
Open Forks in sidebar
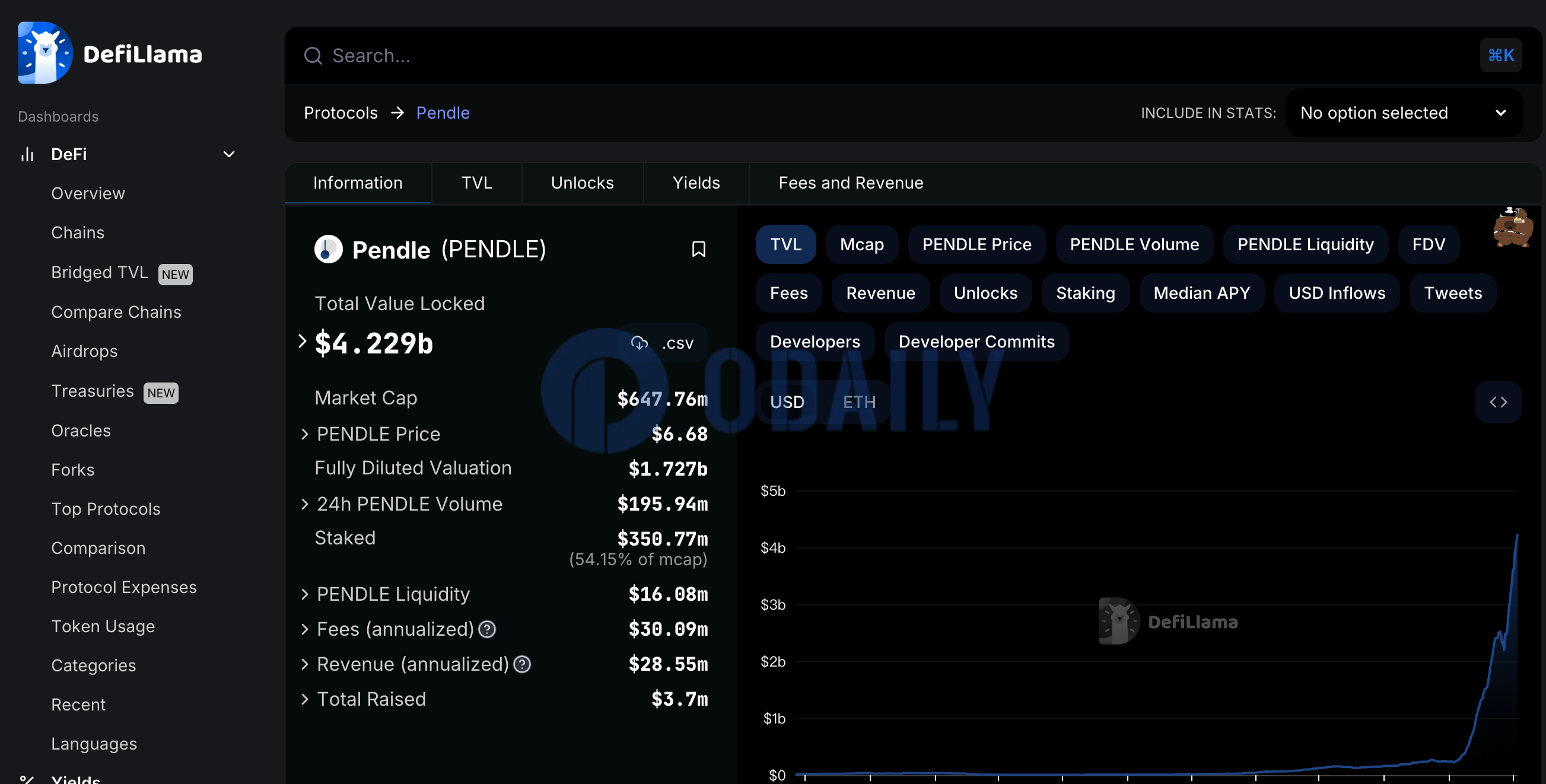click(72, 470)
